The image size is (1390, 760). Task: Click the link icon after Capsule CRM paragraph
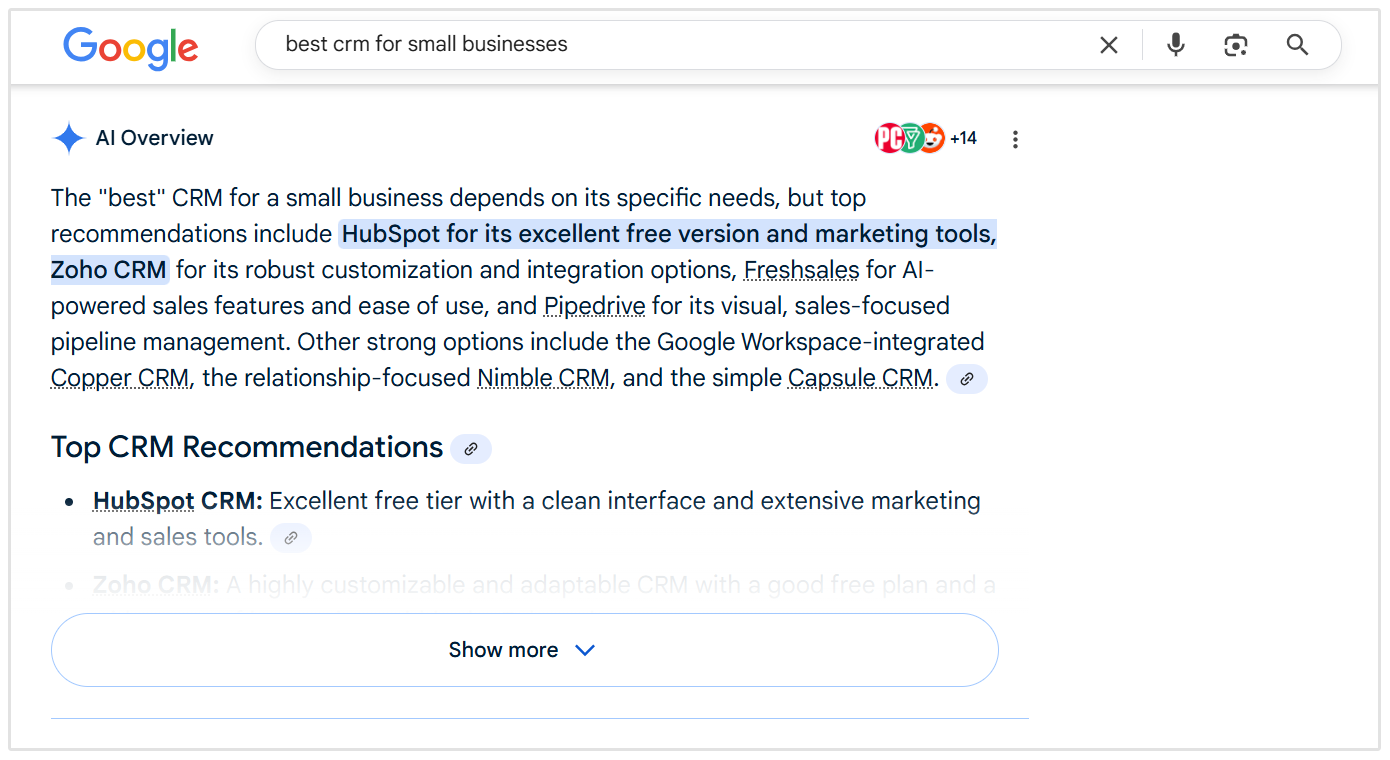pos(967,379)
